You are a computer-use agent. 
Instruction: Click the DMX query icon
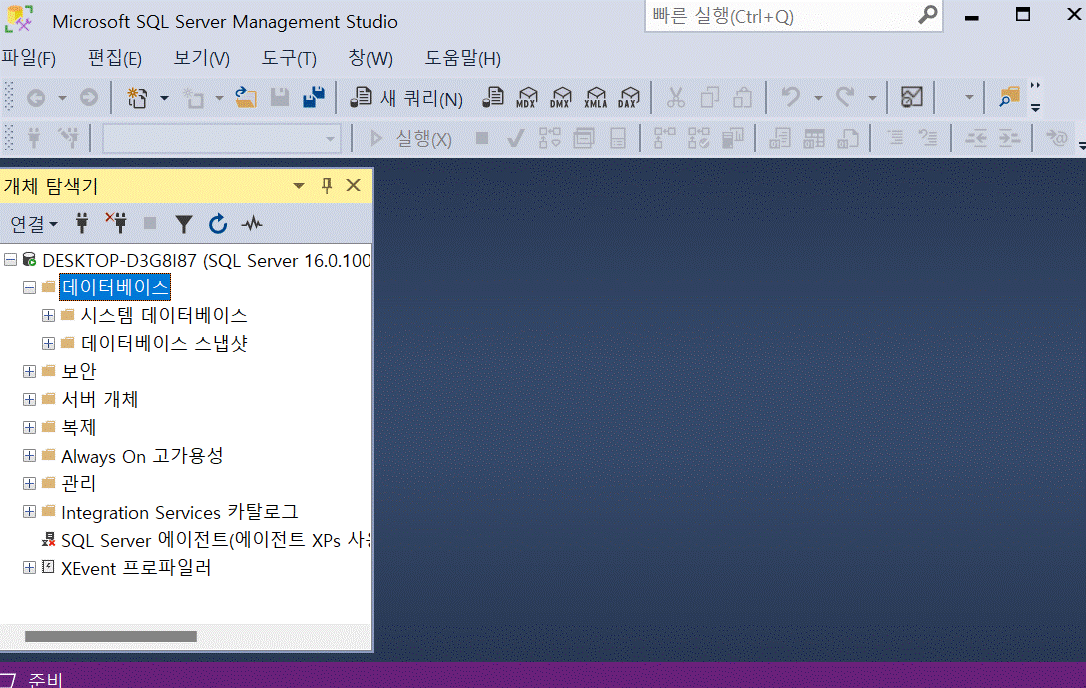[x=561, y=98]
